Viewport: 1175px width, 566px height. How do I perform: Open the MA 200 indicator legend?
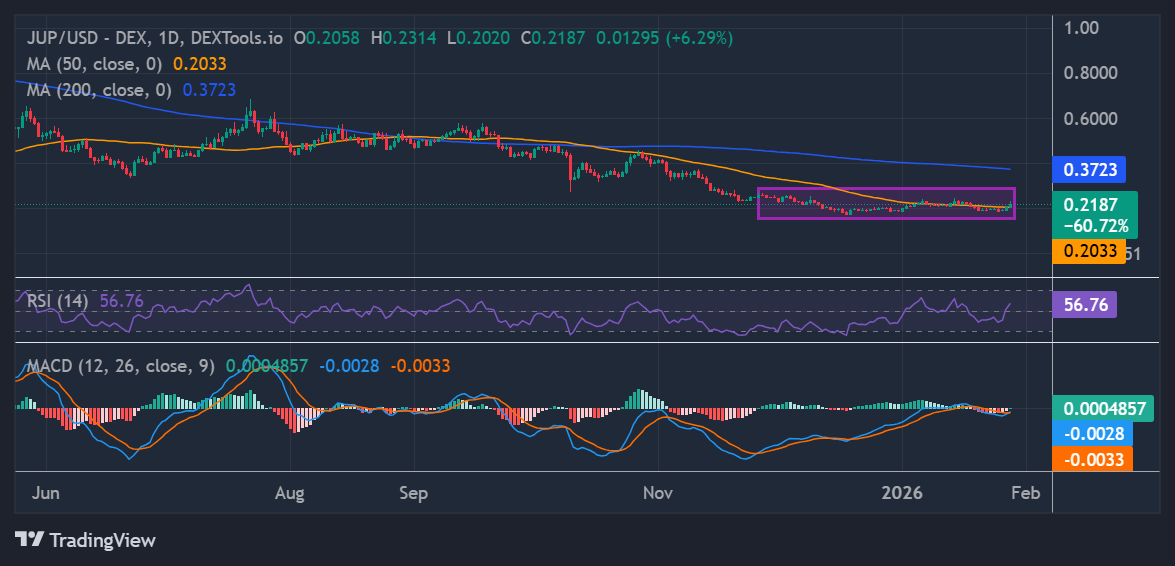click(97, 90)
